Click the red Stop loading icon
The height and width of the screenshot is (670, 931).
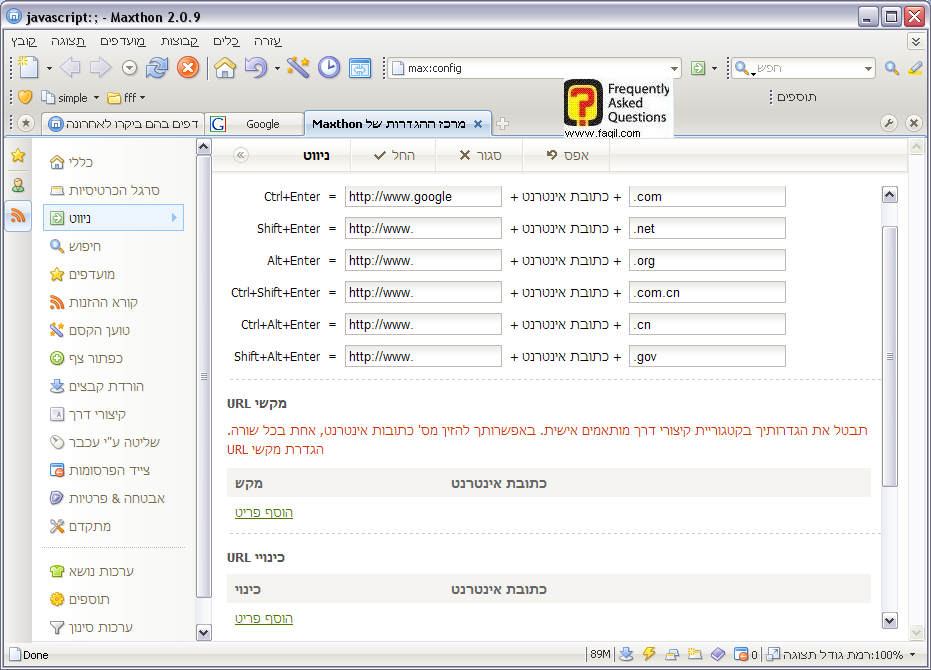tap(187, 68)
